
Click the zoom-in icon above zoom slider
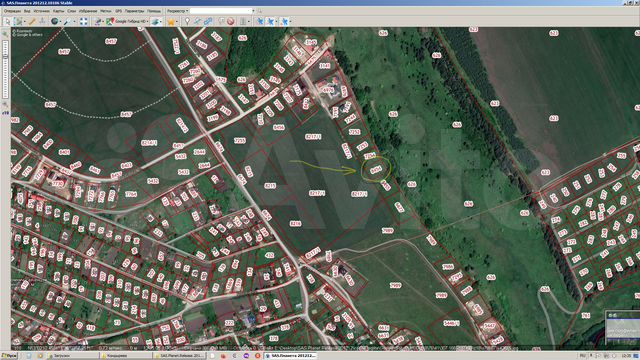tap(5, 34)
